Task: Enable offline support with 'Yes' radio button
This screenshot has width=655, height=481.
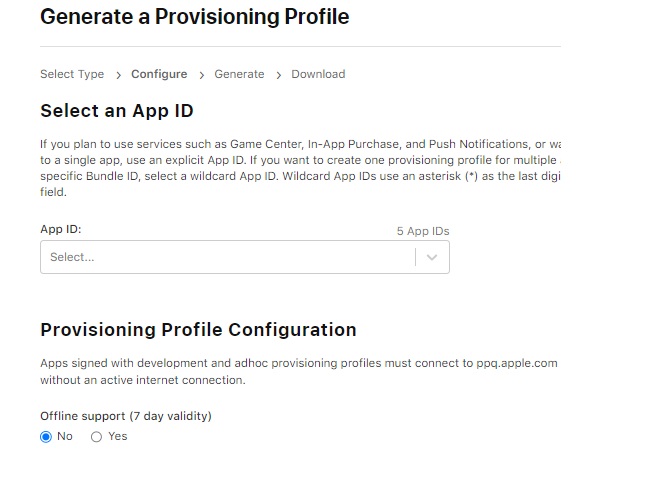Action: pyautogui.click(x=97, y=437)
